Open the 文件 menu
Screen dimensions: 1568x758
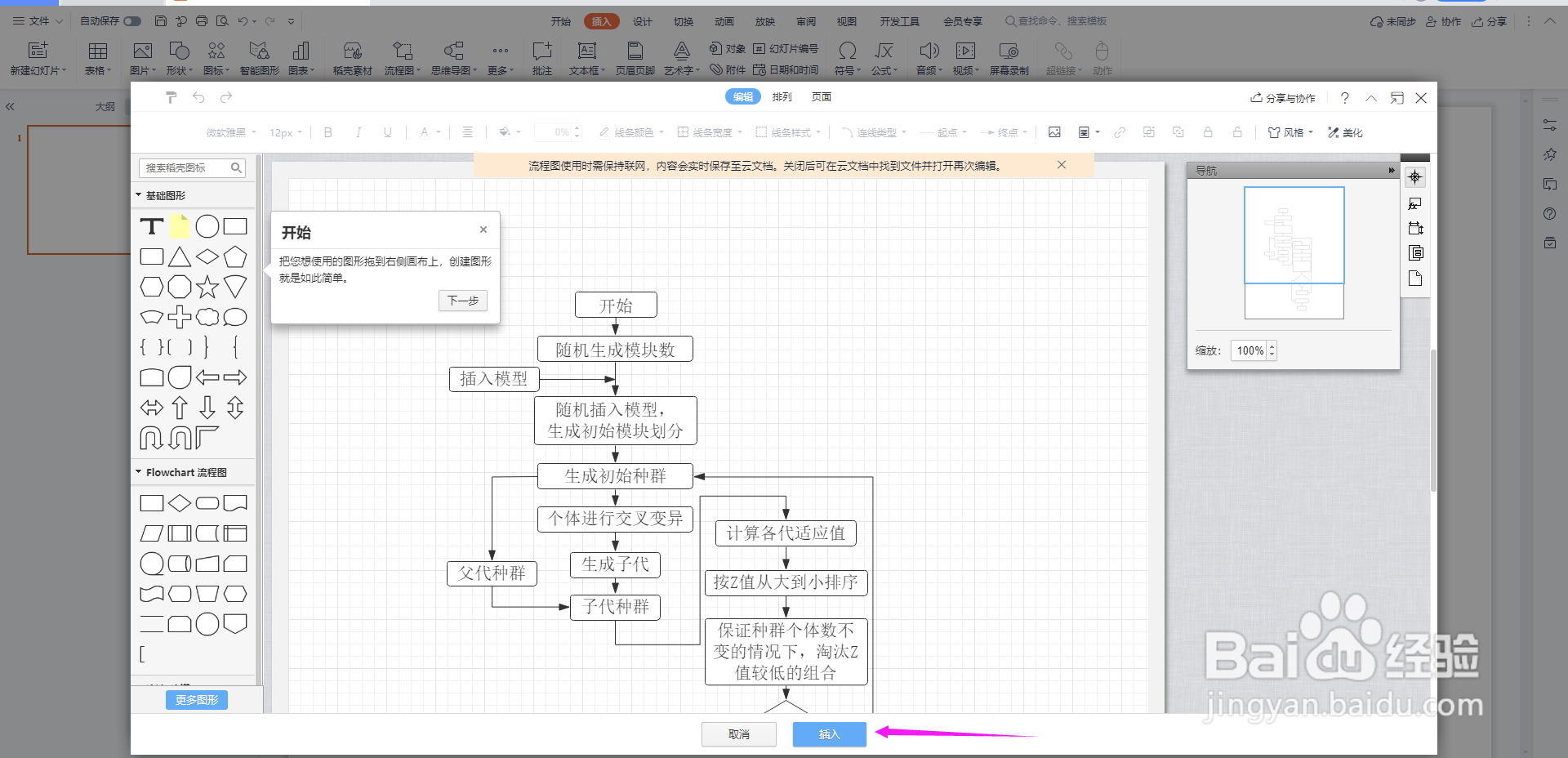click(x=38, y=21)
